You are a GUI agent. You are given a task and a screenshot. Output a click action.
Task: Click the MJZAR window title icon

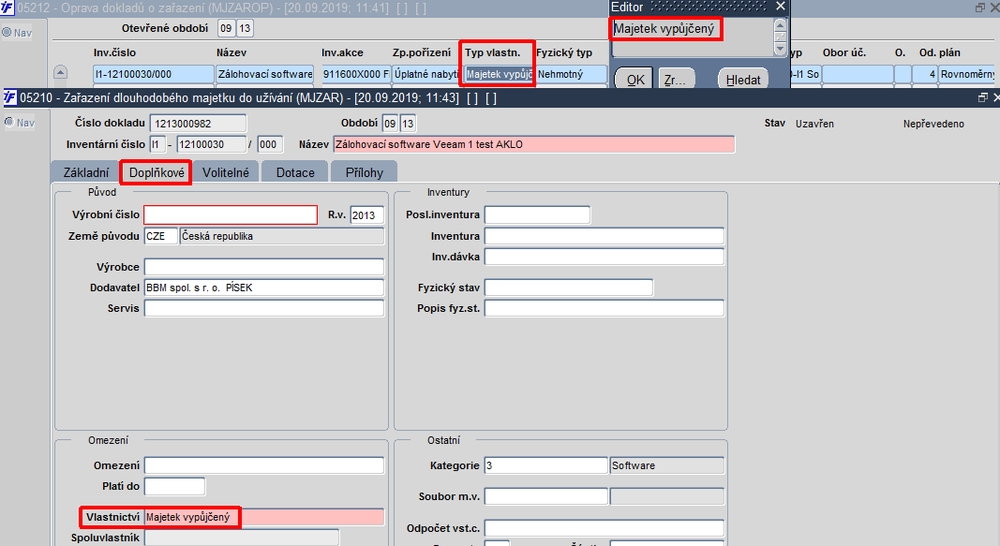(10, 98)
